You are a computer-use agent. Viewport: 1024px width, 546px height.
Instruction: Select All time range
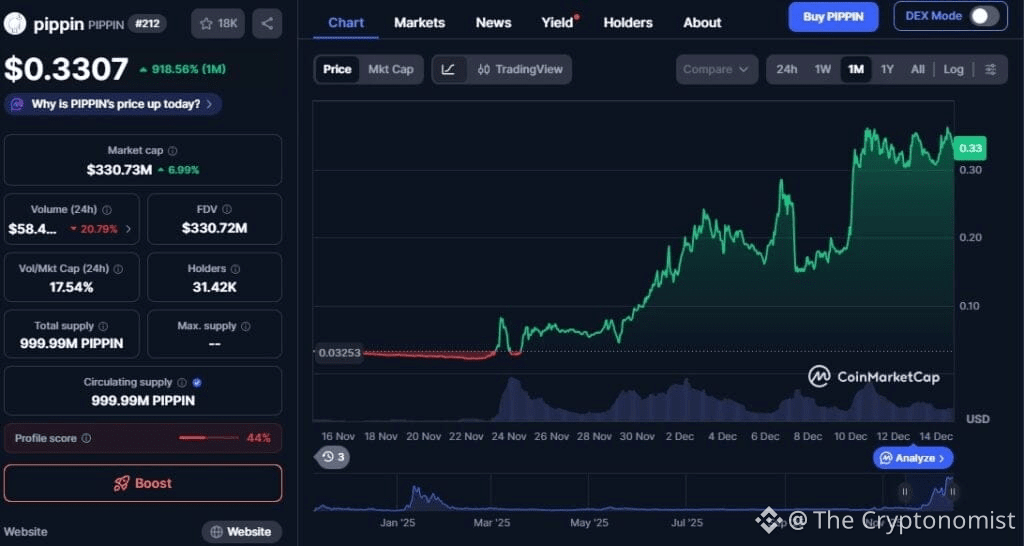918,69
